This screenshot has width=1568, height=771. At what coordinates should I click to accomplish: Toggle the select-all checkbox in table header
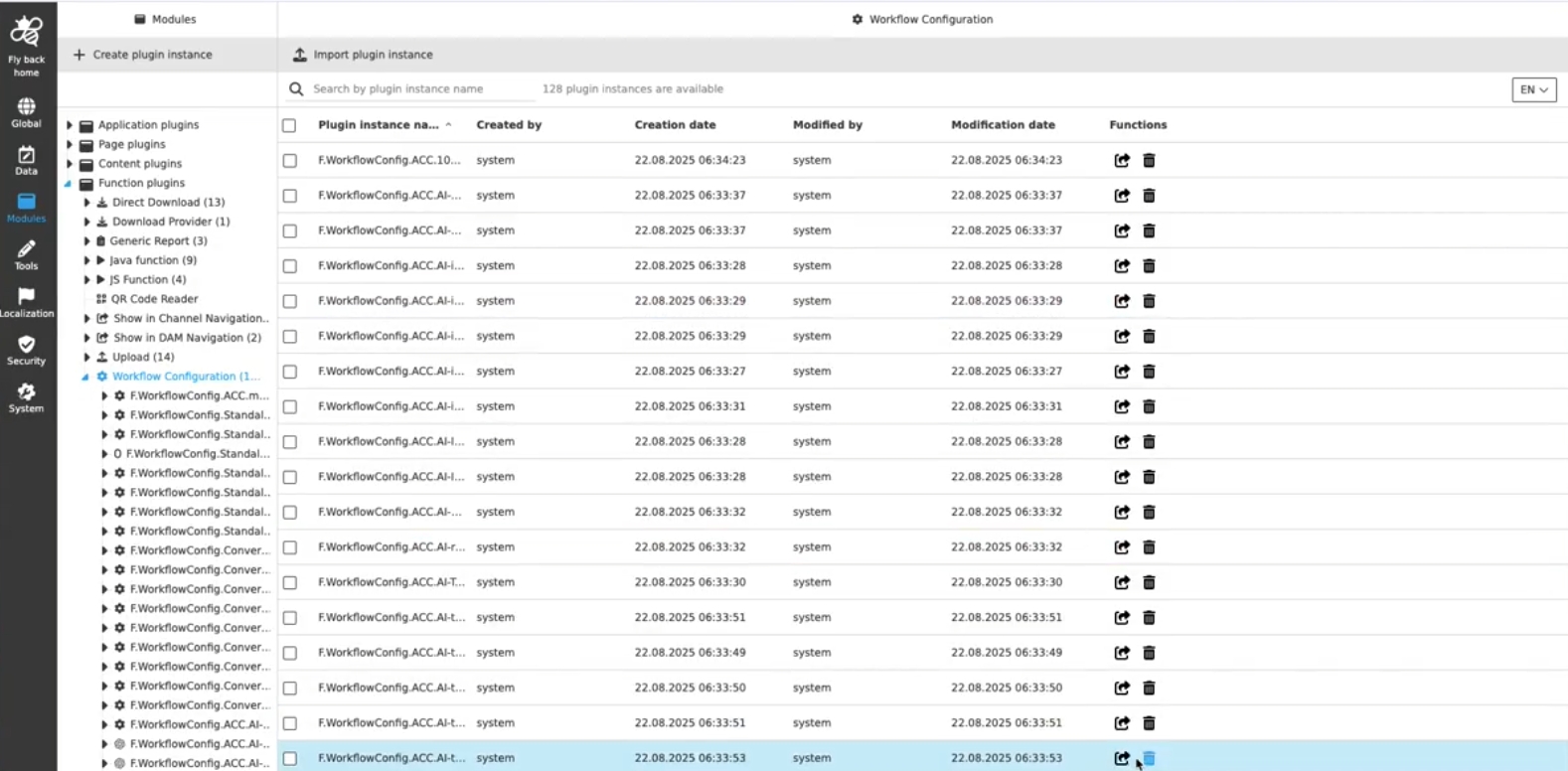(289, 125)
